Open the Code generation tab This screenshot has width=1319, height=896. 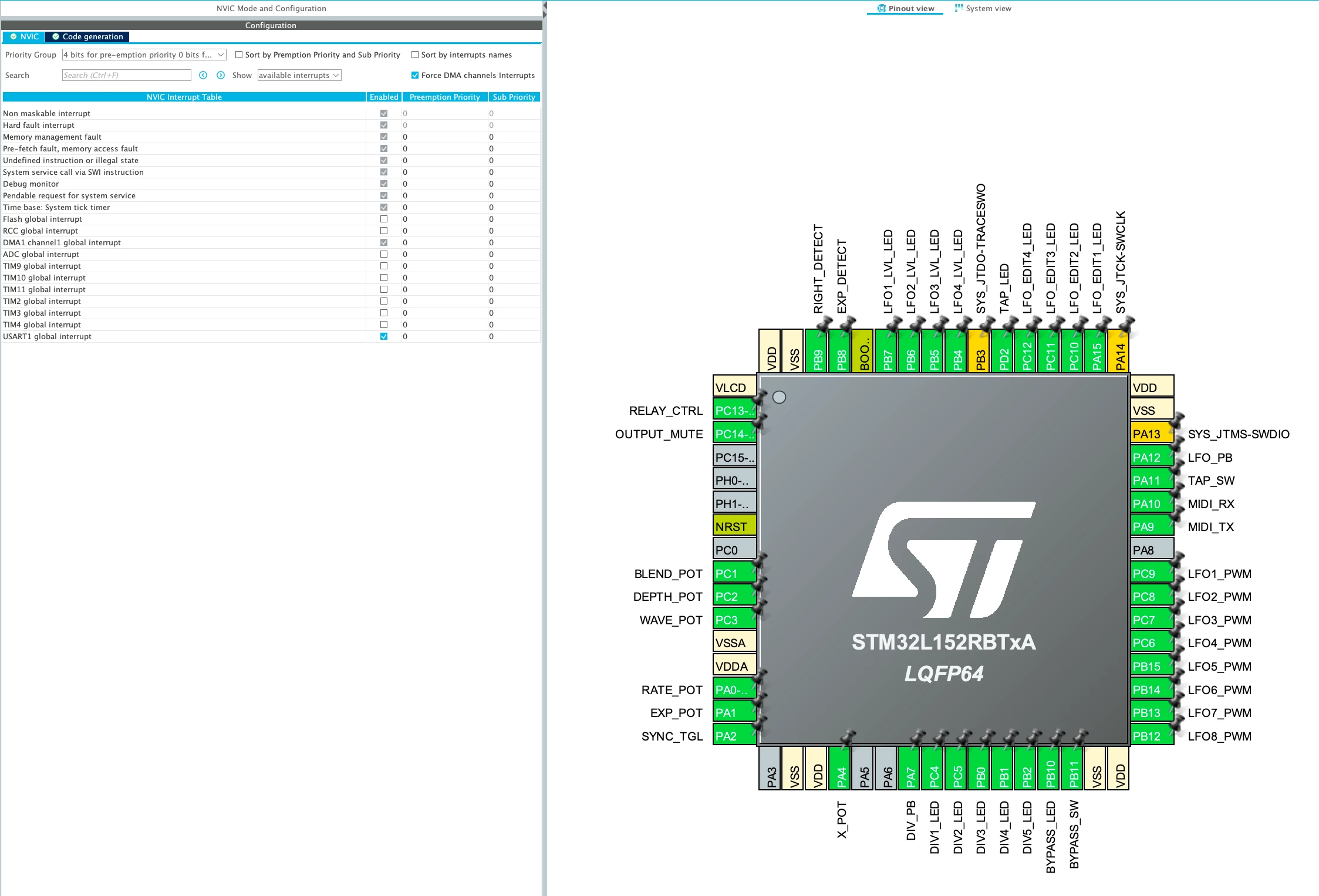point(87,36)
